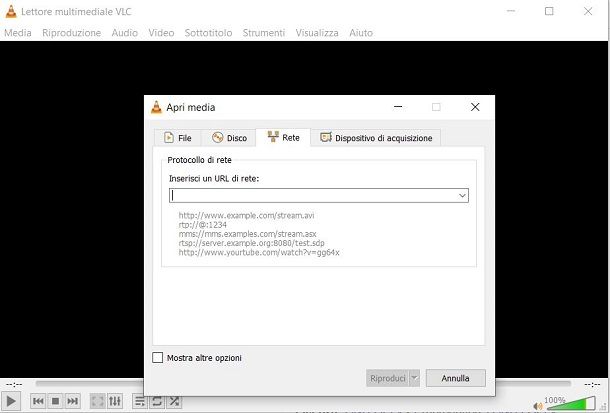Expand the Riproduci dropdown arrow

[x=414, y=378]
